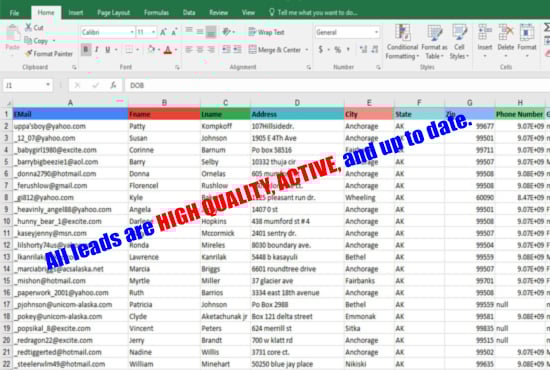Select column D header
This screenshot has height=370, width=550.
tap(297, 103)
